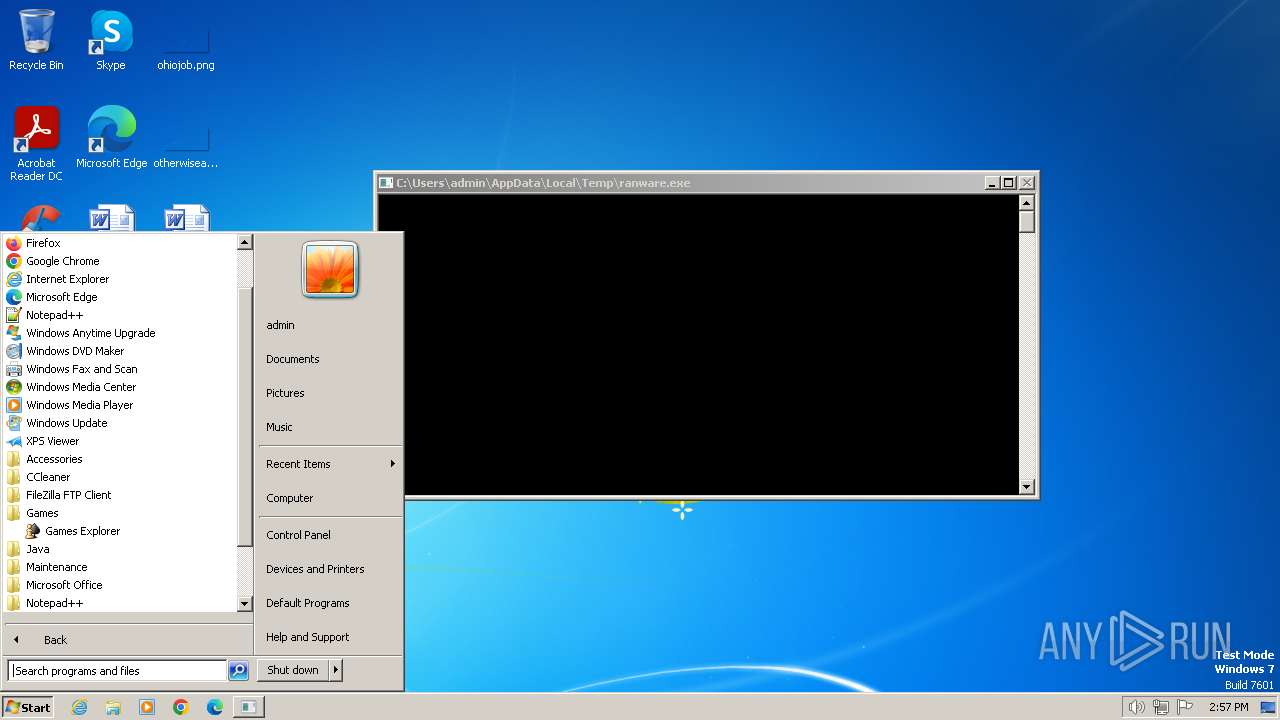Open Music from Start menu
The height and width of the screenshot is (720, 1280).
pos(330,427)
